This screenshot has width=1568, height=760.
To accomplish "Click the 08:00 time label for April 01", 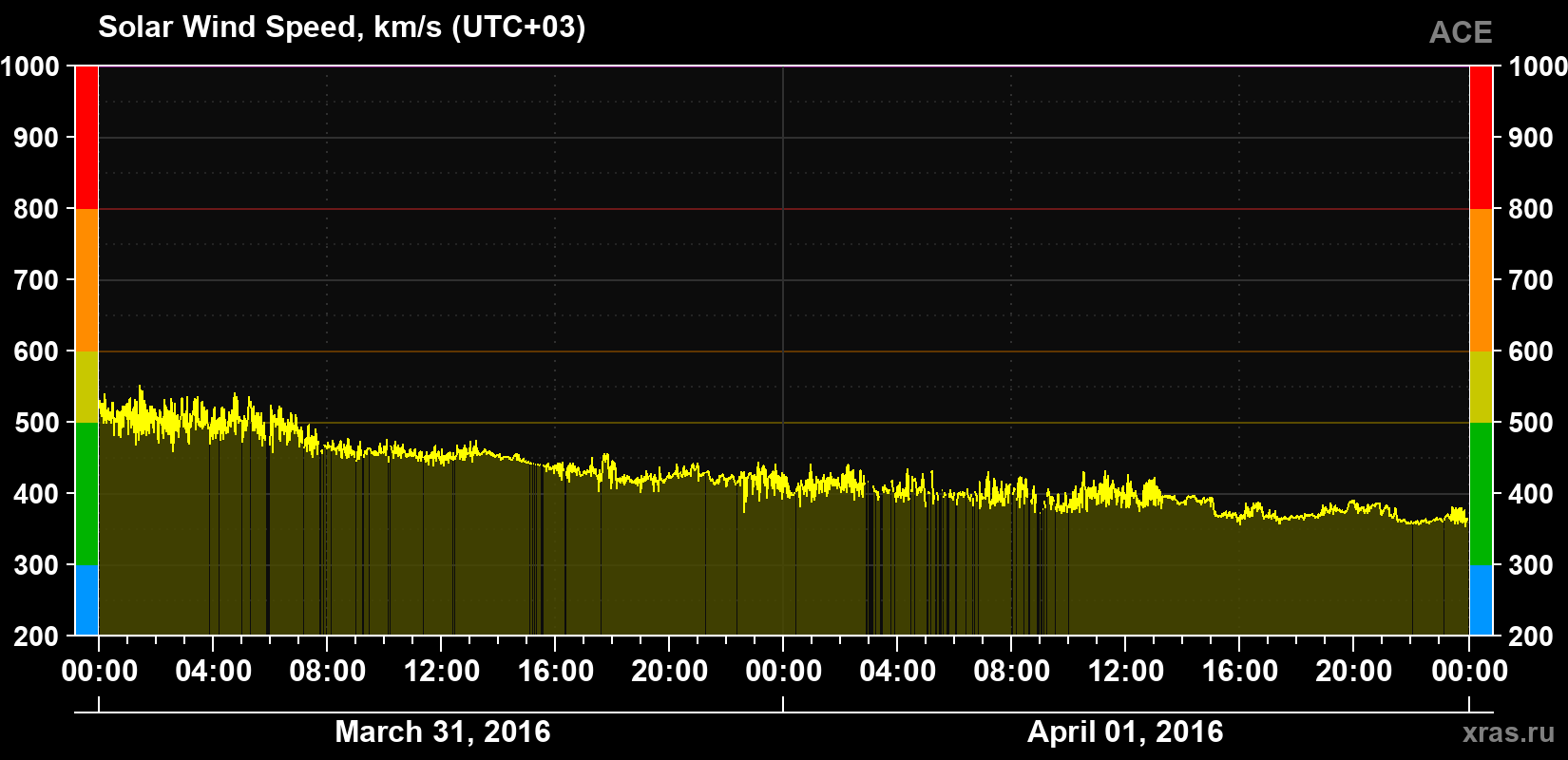I will pyautogui.click(x=1012, y=672).
